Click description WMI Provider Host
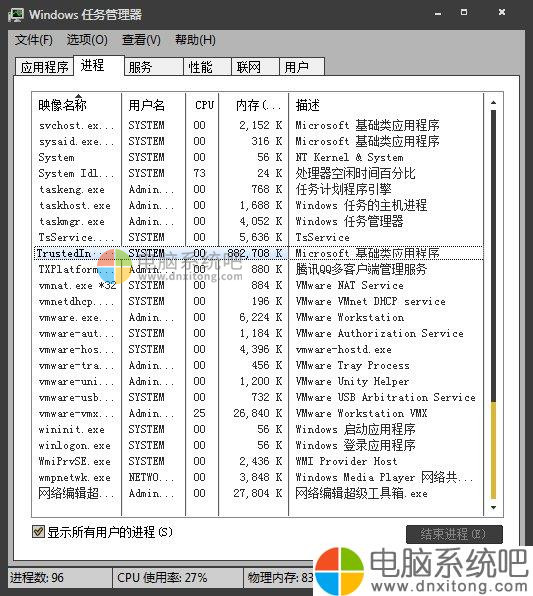Image resolution: width=533 pixels, height=596 pixels. (346, 461)
